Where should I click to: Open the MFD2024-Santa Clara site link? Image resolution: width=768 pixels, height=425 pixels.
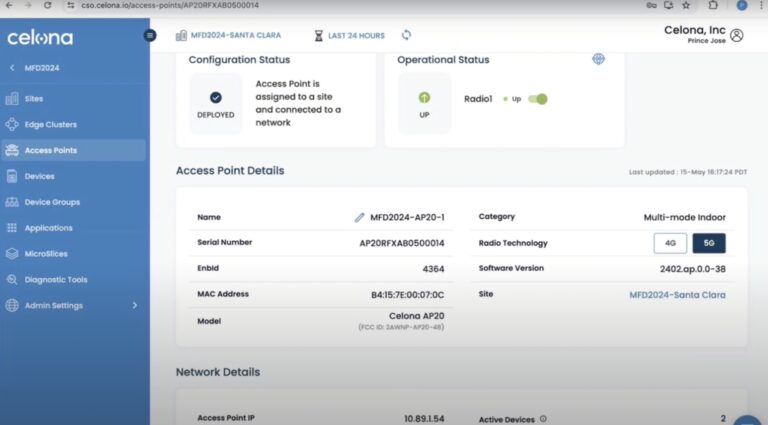677,295
